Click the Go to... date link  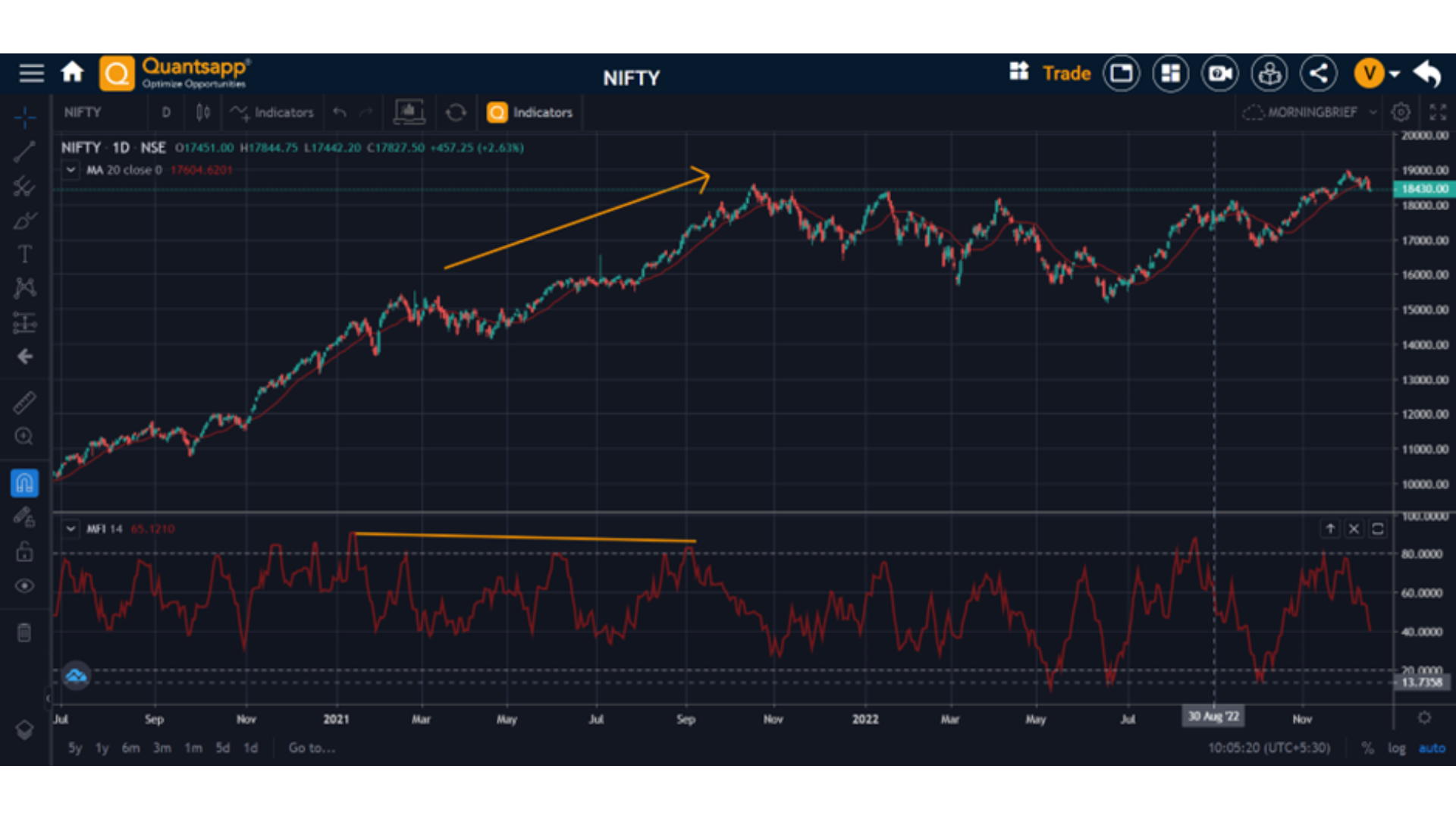point(311,748)
